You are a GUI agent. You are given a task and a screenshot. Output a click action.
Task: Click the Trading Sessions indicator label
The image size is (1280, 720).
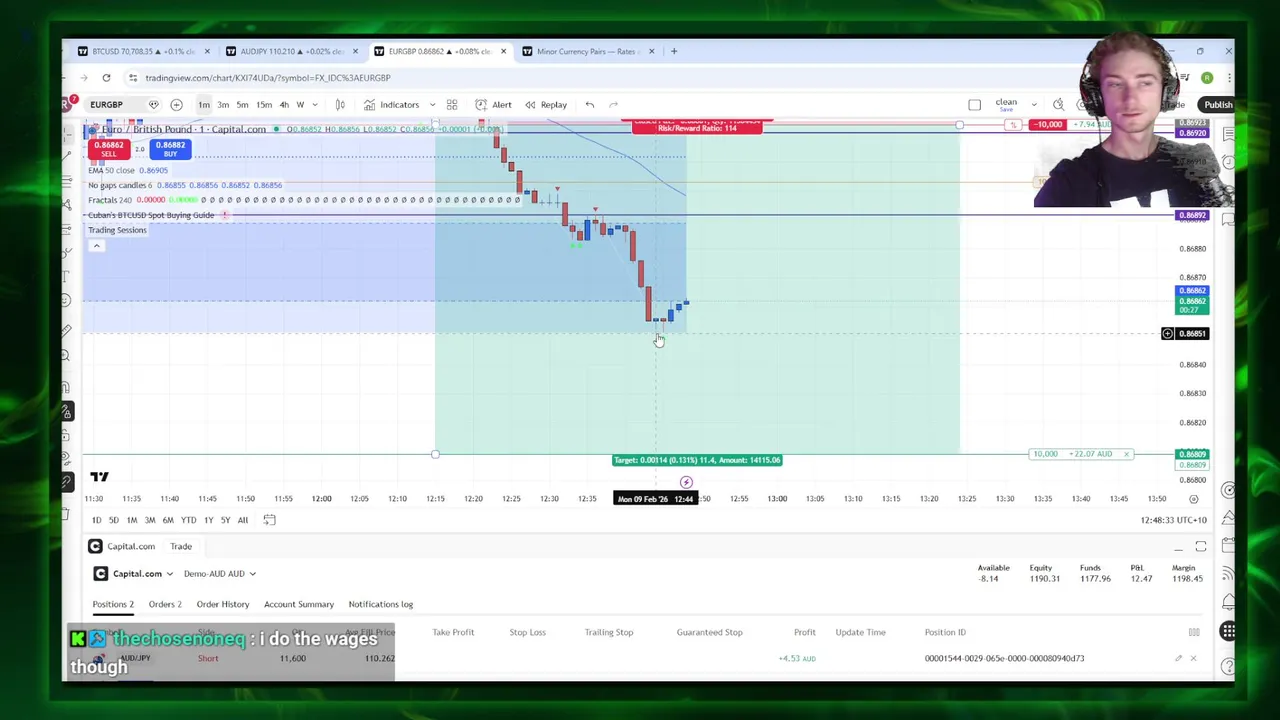[x=117, y=230]
